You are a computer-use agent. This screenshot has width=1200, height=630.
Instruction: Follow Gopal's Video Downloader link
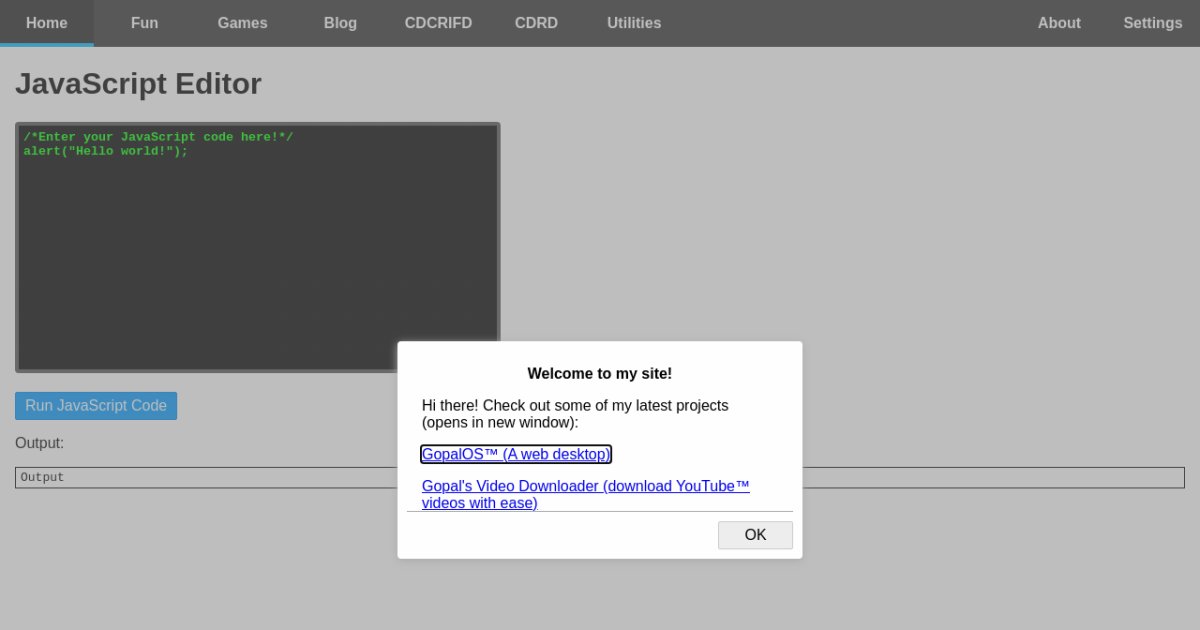pyautogui.click(x=585, y=494)
